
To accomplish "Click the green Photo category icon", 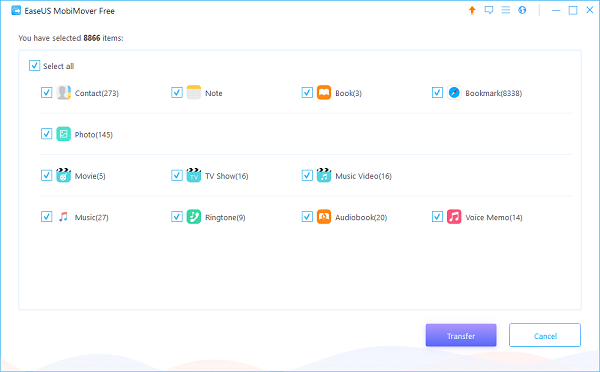I will point(64,134).
